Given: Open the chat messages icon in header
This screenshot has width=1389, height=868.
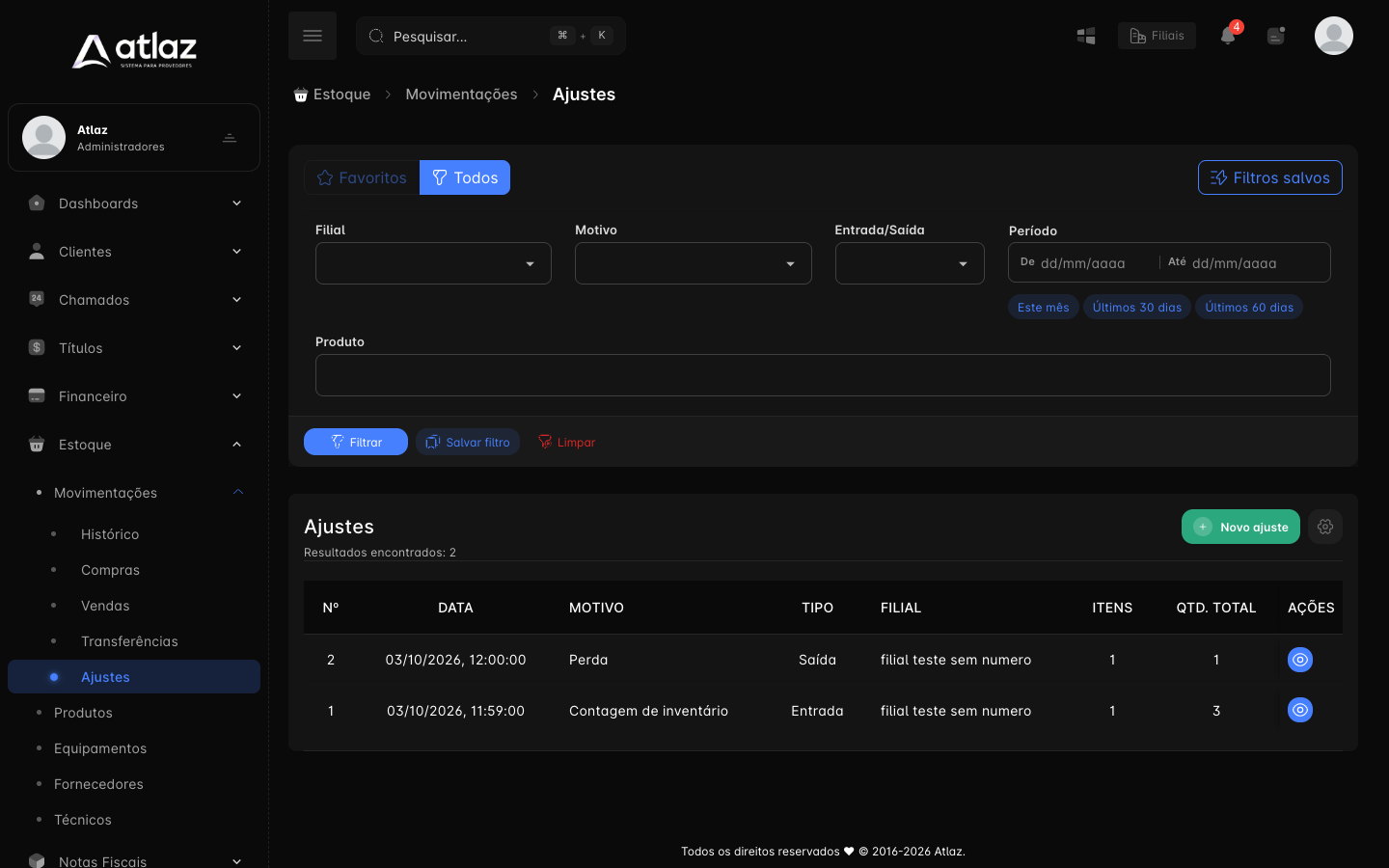Looking at the screenshot, I should (1276, 36).
